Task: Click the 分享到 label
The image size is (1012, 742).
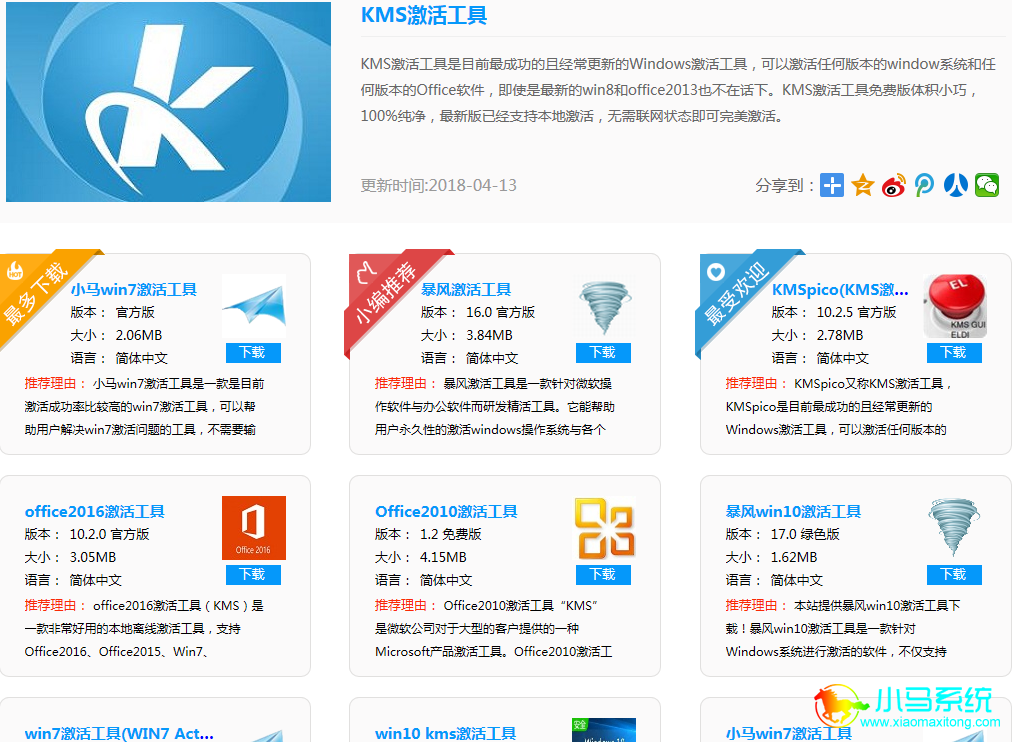Action: tap(784, 186)
